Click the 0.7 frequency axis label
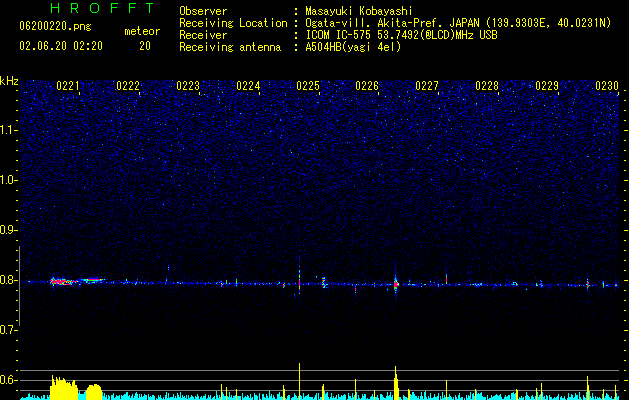Screen dimensions: 629x400 (9, 330)
